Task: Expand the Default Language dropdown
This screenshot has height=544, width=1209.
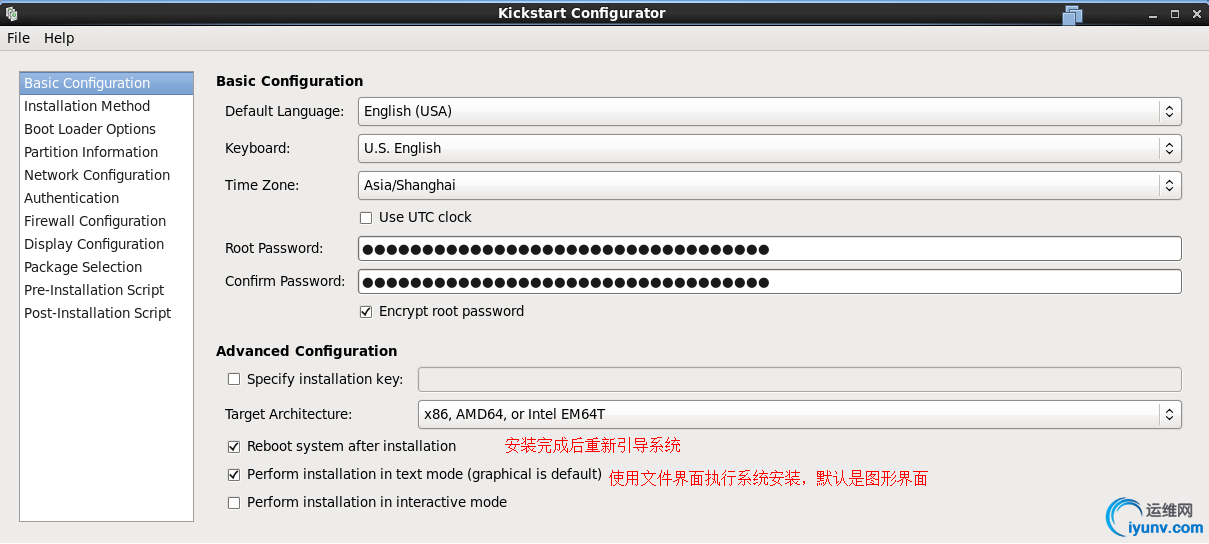Action: click(769, 111)
